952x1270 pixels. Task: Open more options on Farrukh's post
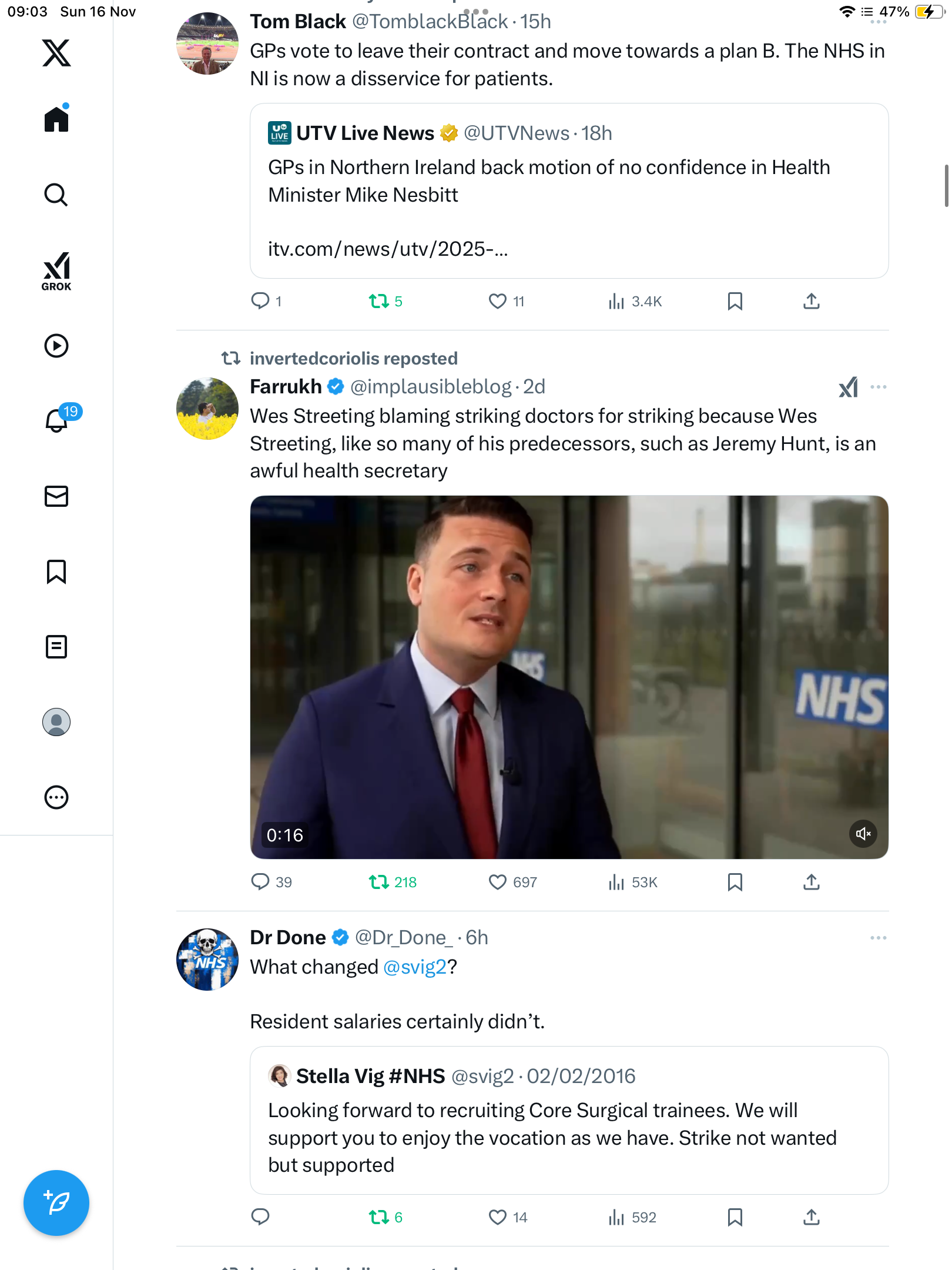[878, 387]
